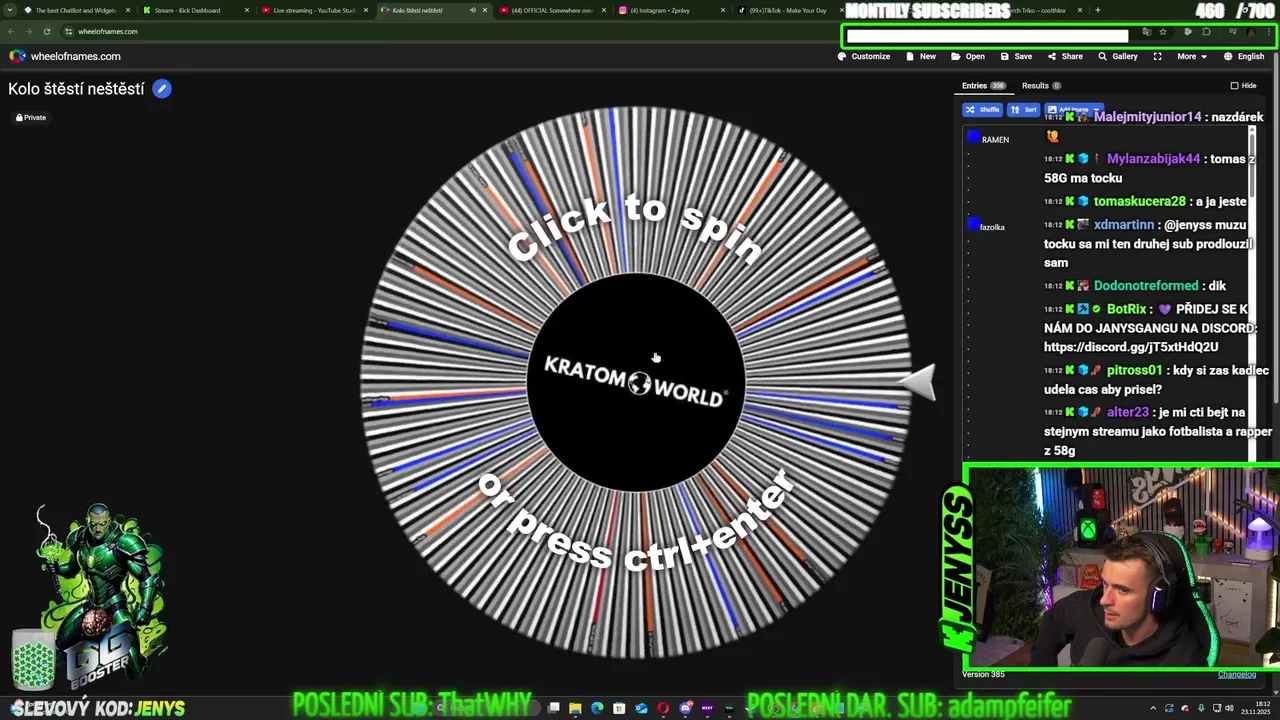Open the Add image dropdown arrow

[1097, 110]
